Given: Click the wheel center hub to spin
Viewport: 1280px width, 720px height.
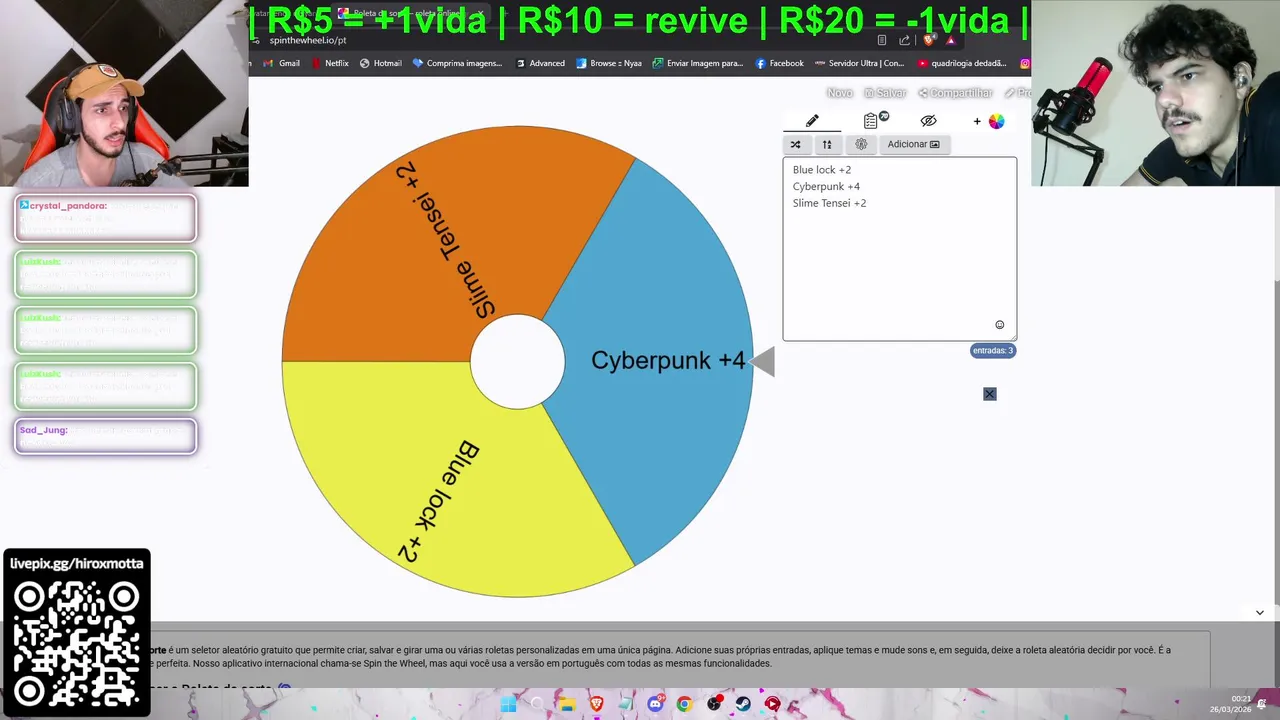Looking at the screenshot, I should point(517,362).
